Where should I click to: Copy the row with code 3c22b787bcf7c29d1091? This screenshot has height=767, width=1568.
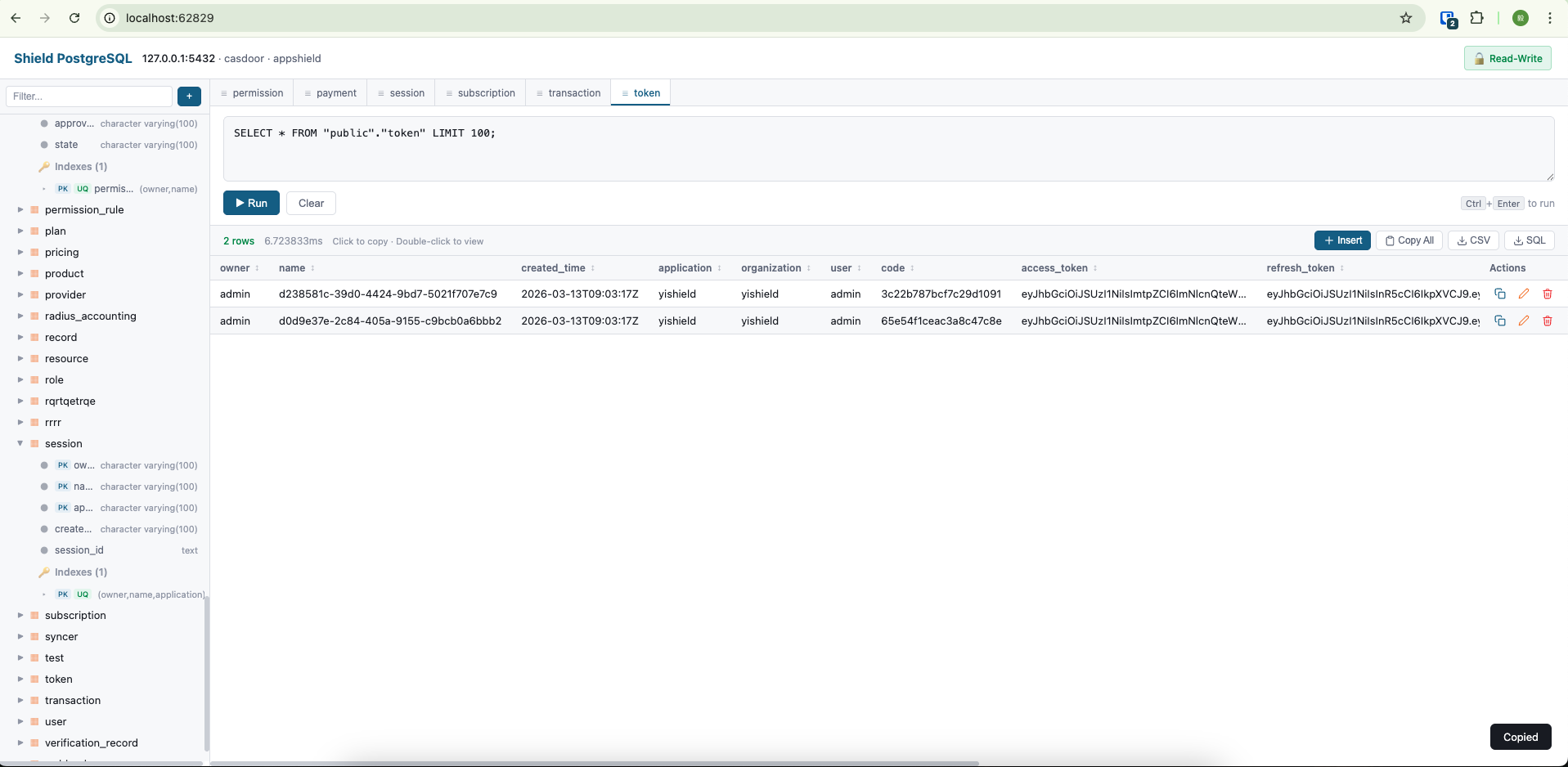click(1500, 294)
